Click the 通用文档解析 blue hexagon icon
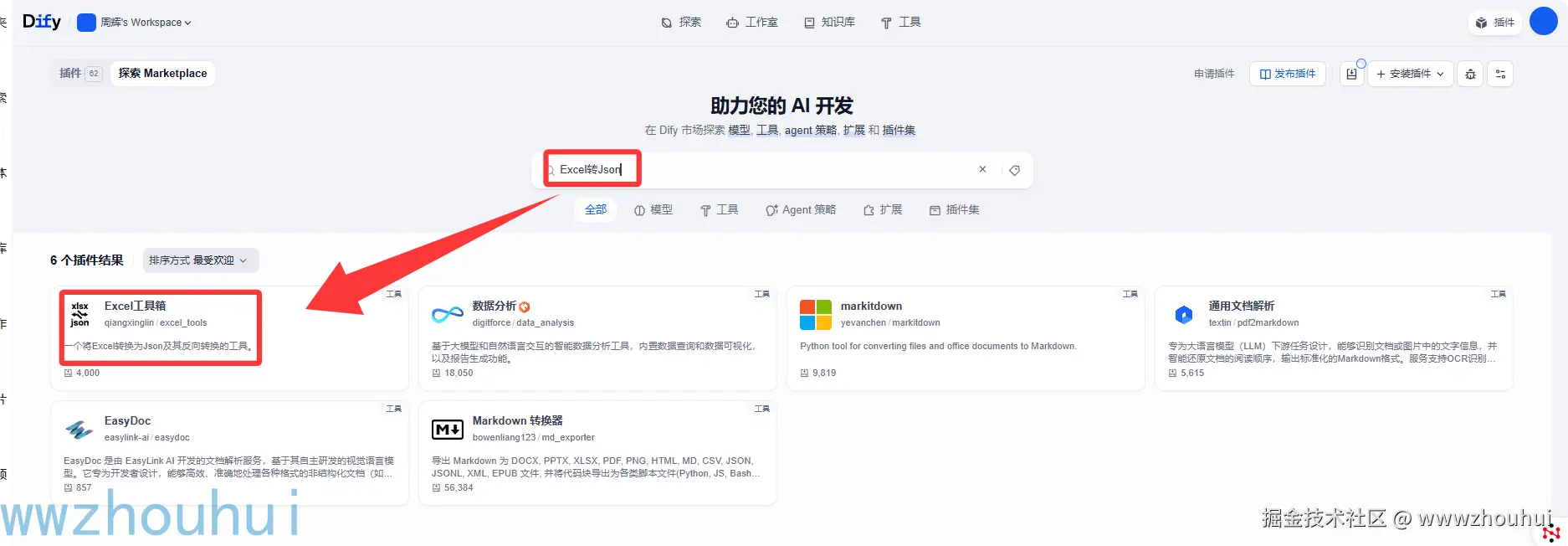Screen dimensions: 1568x546 [x=1184, y=315]
